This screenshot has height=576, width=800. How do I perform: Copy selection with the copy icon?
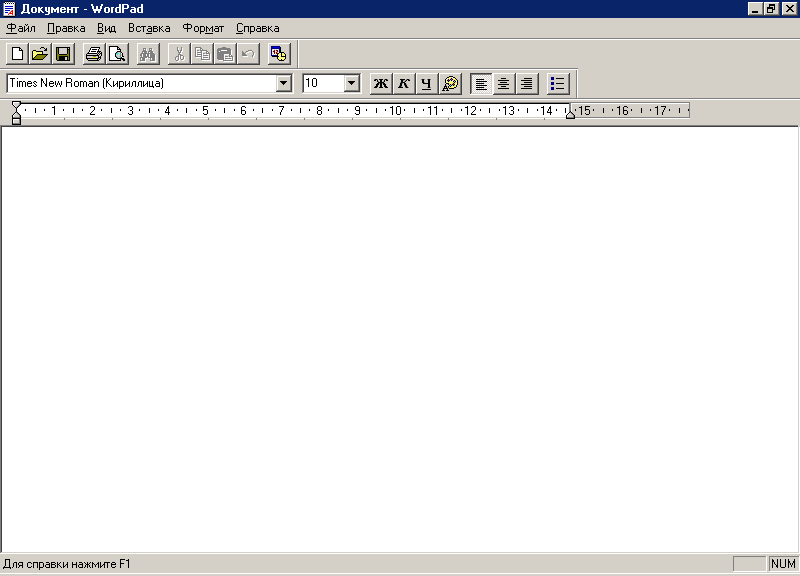click(x=202, y=54)
